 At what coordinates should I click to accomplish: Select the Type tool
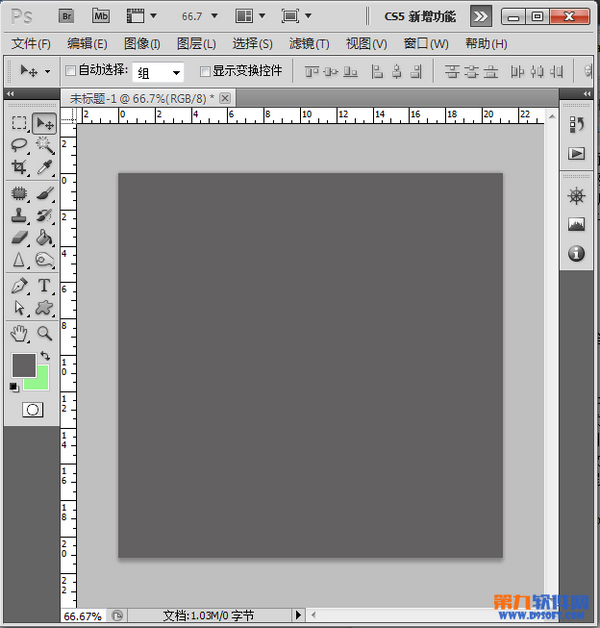click(x=44, y=286)
